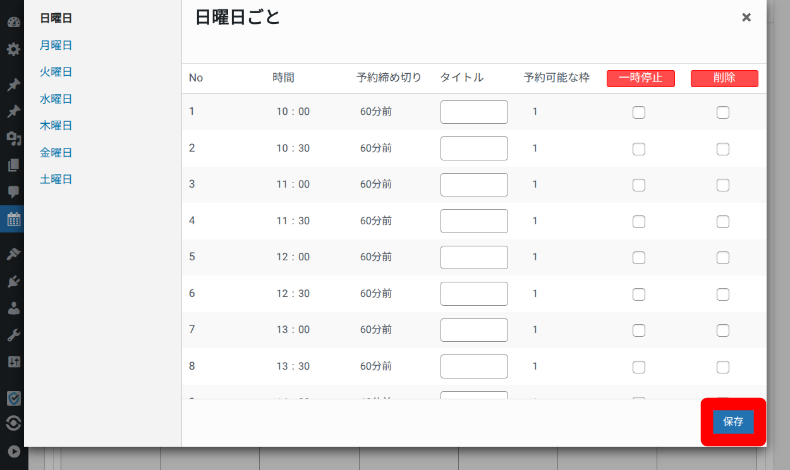Check 削除 box for 11:30 row

click(722, 222)
